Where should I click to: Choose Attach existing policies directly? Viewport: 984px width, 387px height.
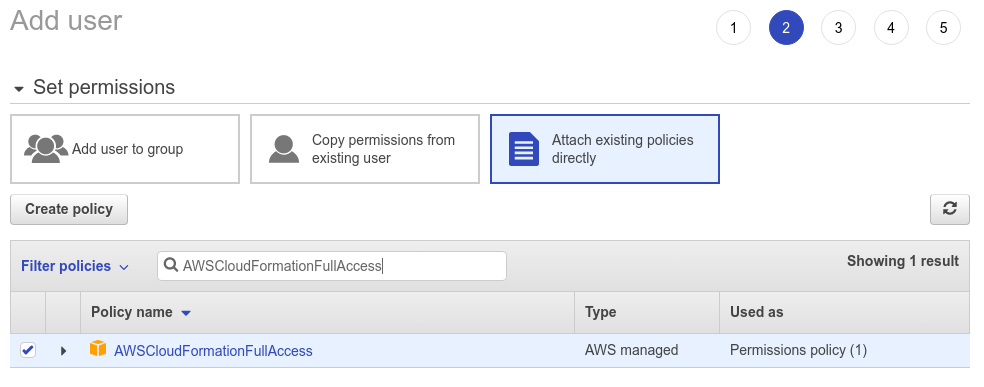point(604,149)
